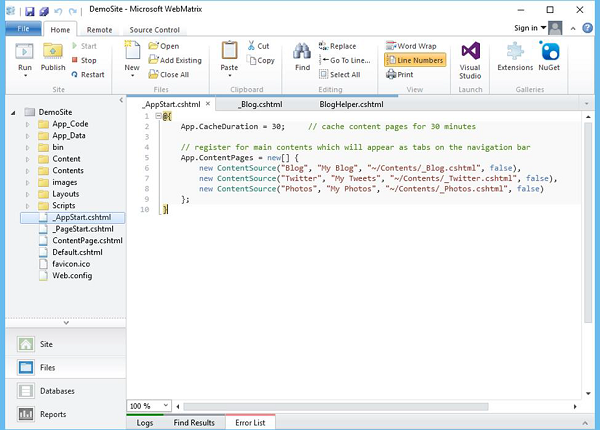Open the Extensions gallery
The width and height of the screenshot is (600, 430).
point(515,52)
